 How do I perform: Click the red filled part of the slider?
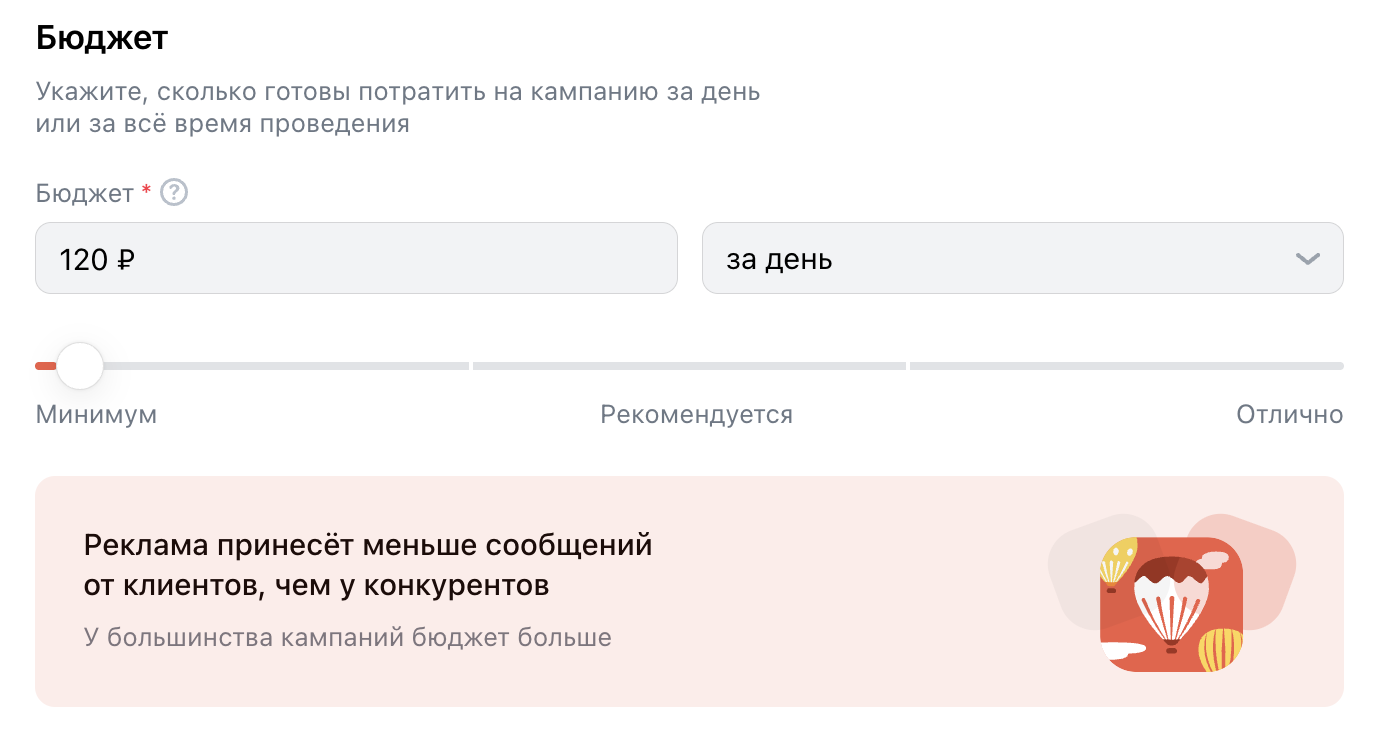[x=45, y=366]
